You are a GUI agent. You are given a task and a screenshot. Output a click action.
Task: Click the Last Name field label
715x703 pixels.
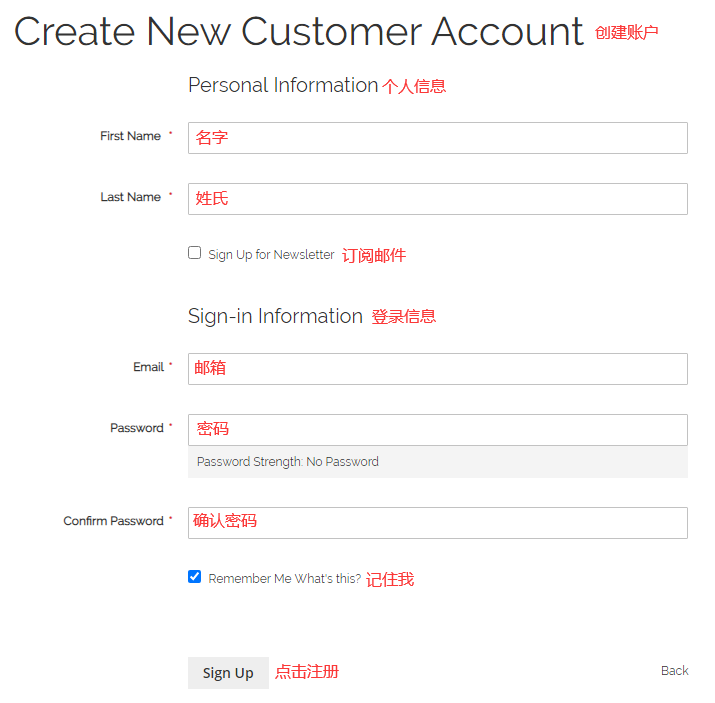click(130, 197)
